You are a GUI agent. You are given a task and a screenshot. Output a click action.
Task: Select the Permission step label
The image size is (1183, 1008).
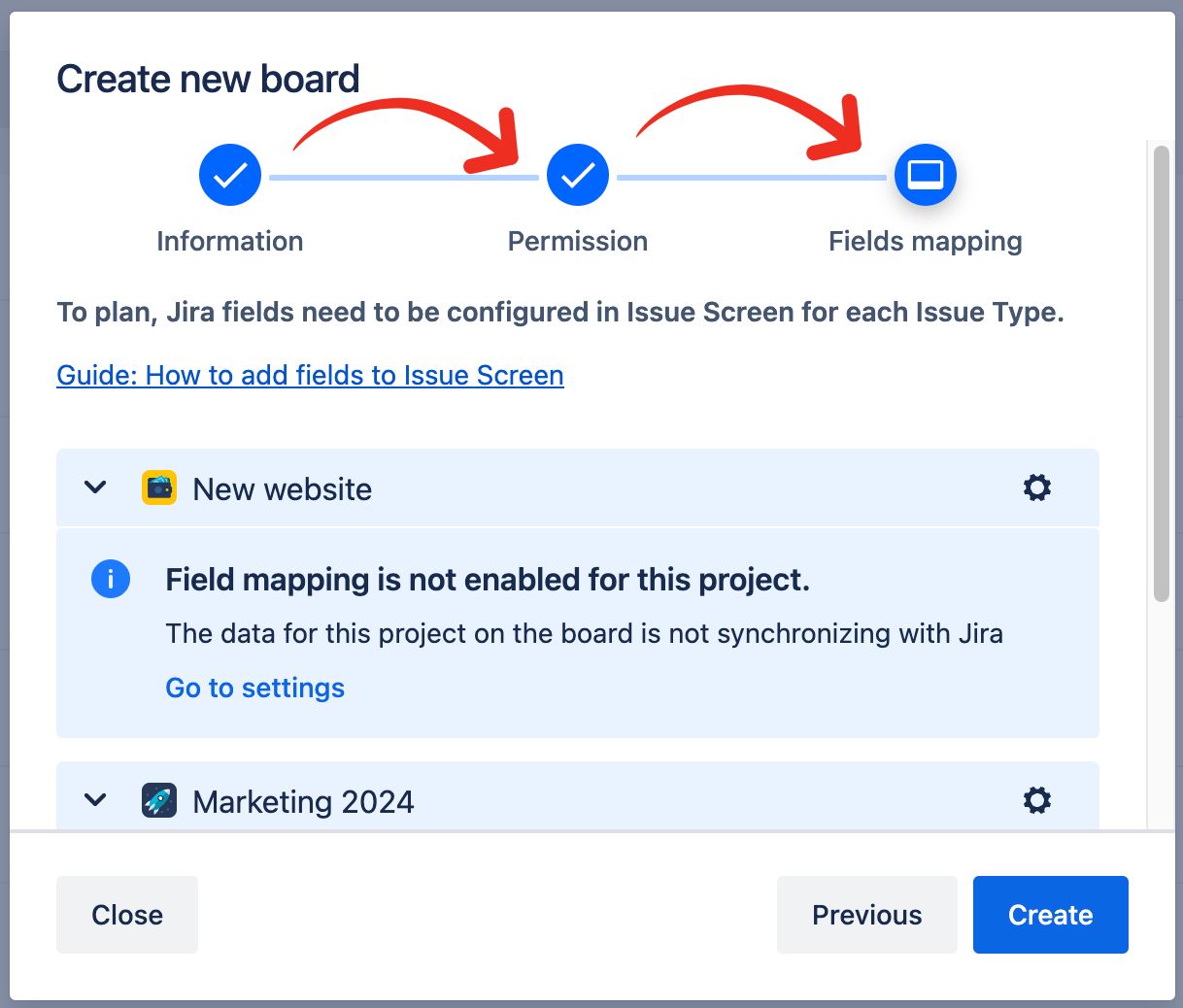coord(578,241)
